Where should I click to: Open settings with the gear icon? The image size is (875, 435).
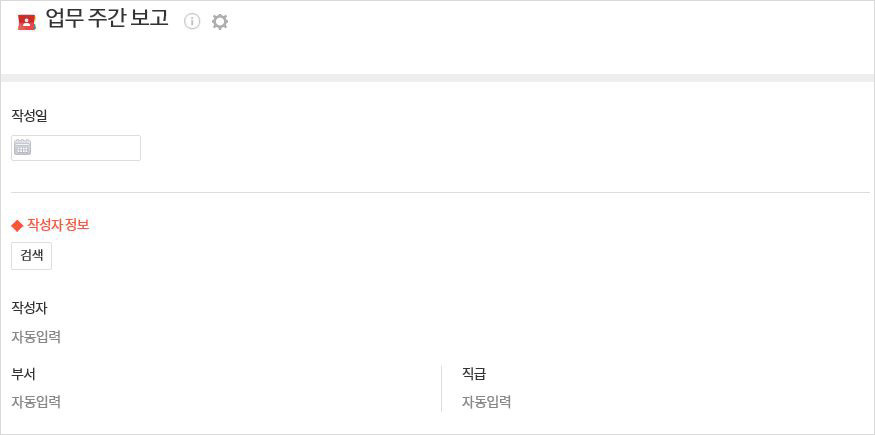220,21
